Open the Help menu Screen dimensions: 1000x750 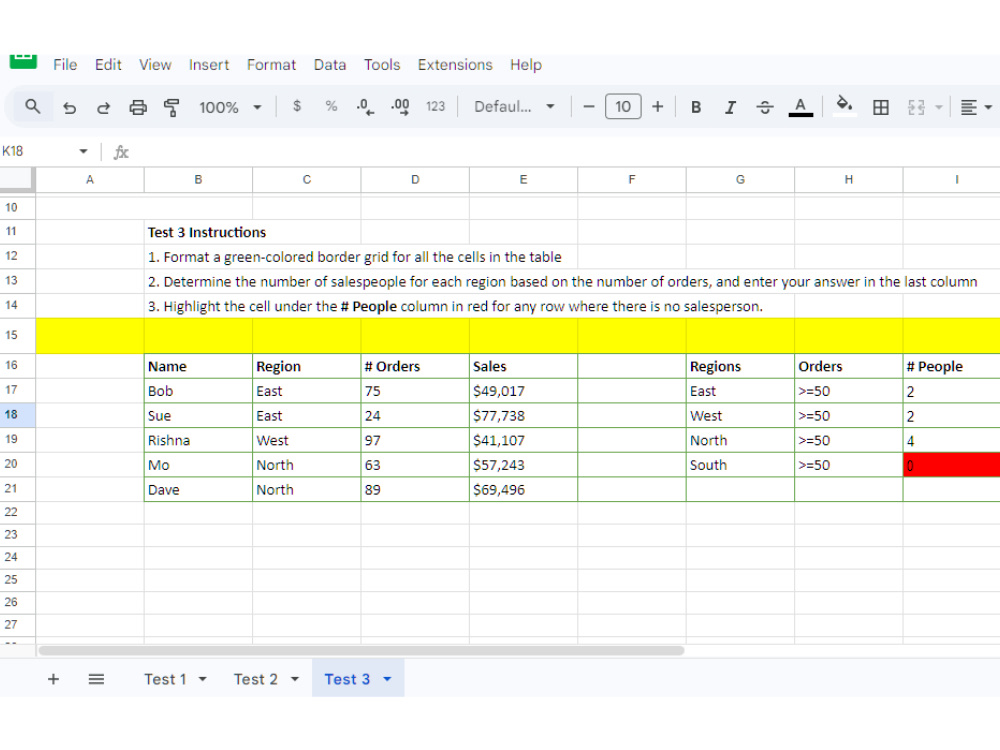point(526,64)
